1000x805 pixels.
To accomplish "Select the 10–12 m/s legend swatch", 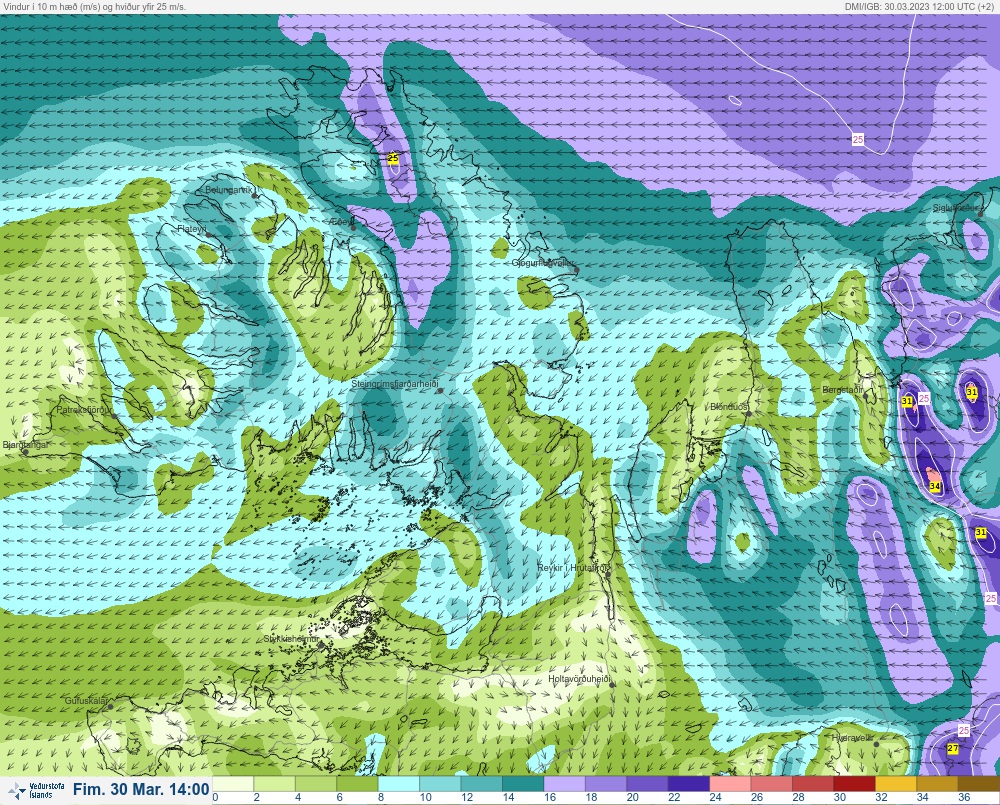I will (x=440, y=783).
